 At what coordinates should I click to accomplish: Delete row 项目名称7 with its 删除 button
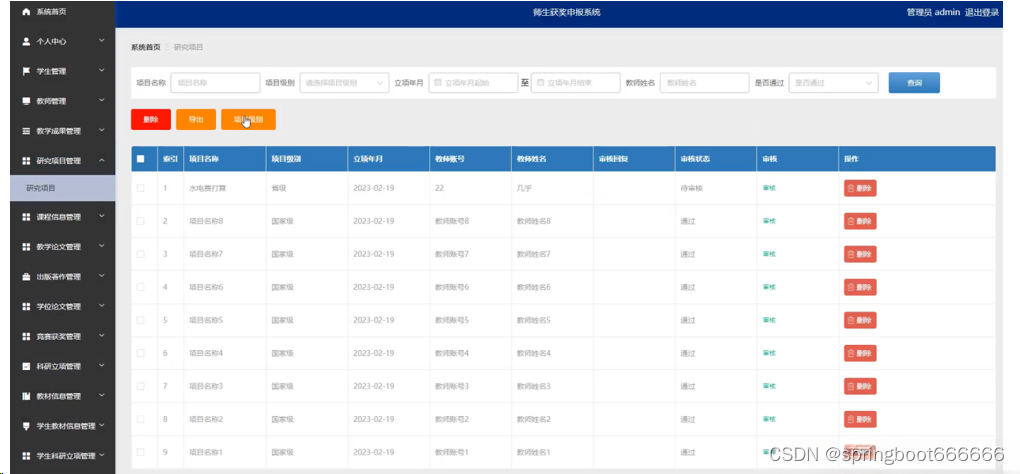click(x=860, y=254)
